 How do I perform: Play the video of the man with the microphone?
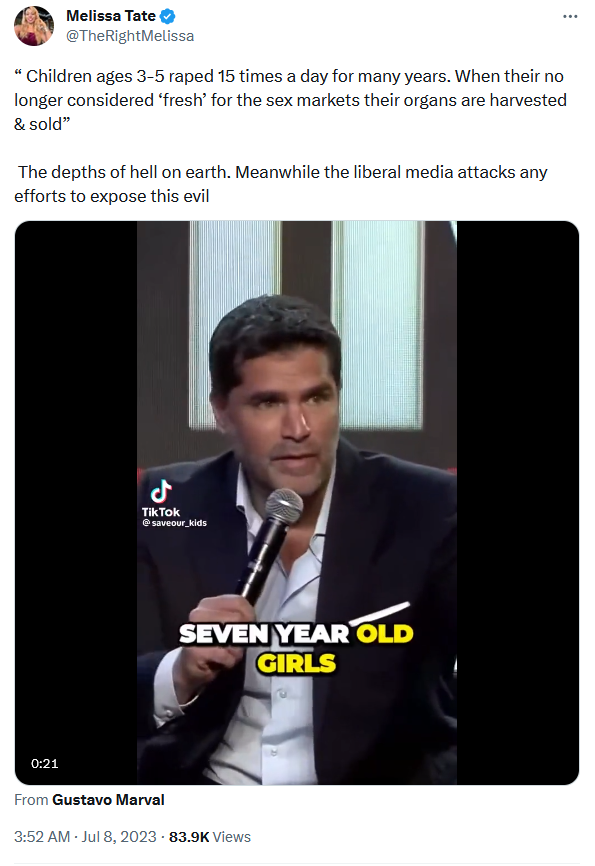[x=297, y=503]
